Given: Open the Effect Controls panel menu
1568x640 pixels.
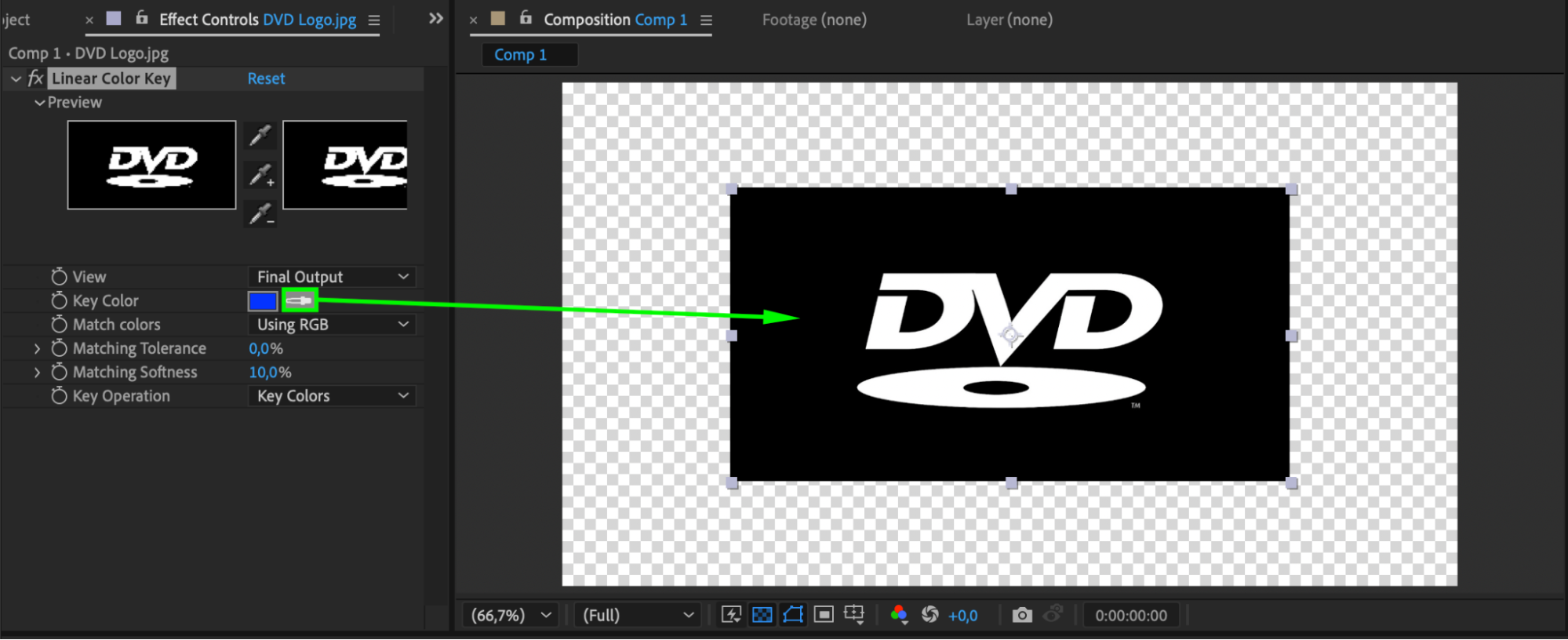Looking at the screenshot, I should (x=374, y=20).
